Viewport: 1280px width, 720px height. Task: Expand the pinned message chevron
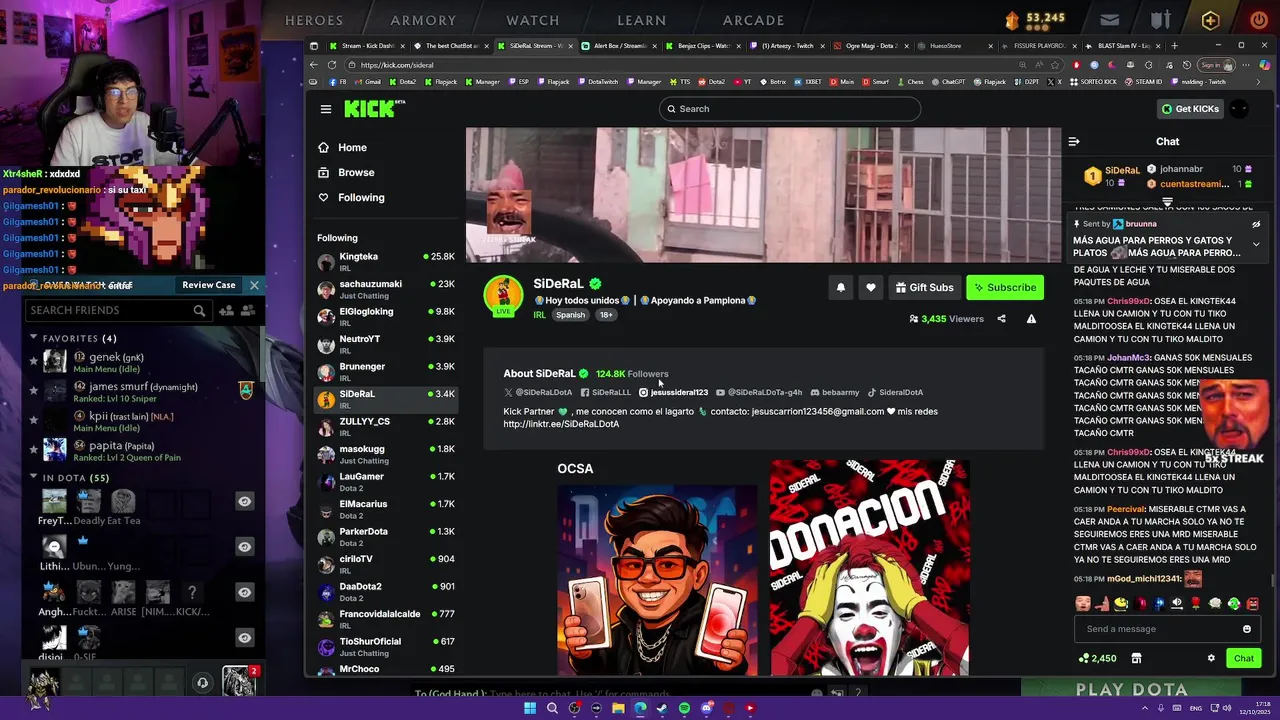(x=1256, y=244)
